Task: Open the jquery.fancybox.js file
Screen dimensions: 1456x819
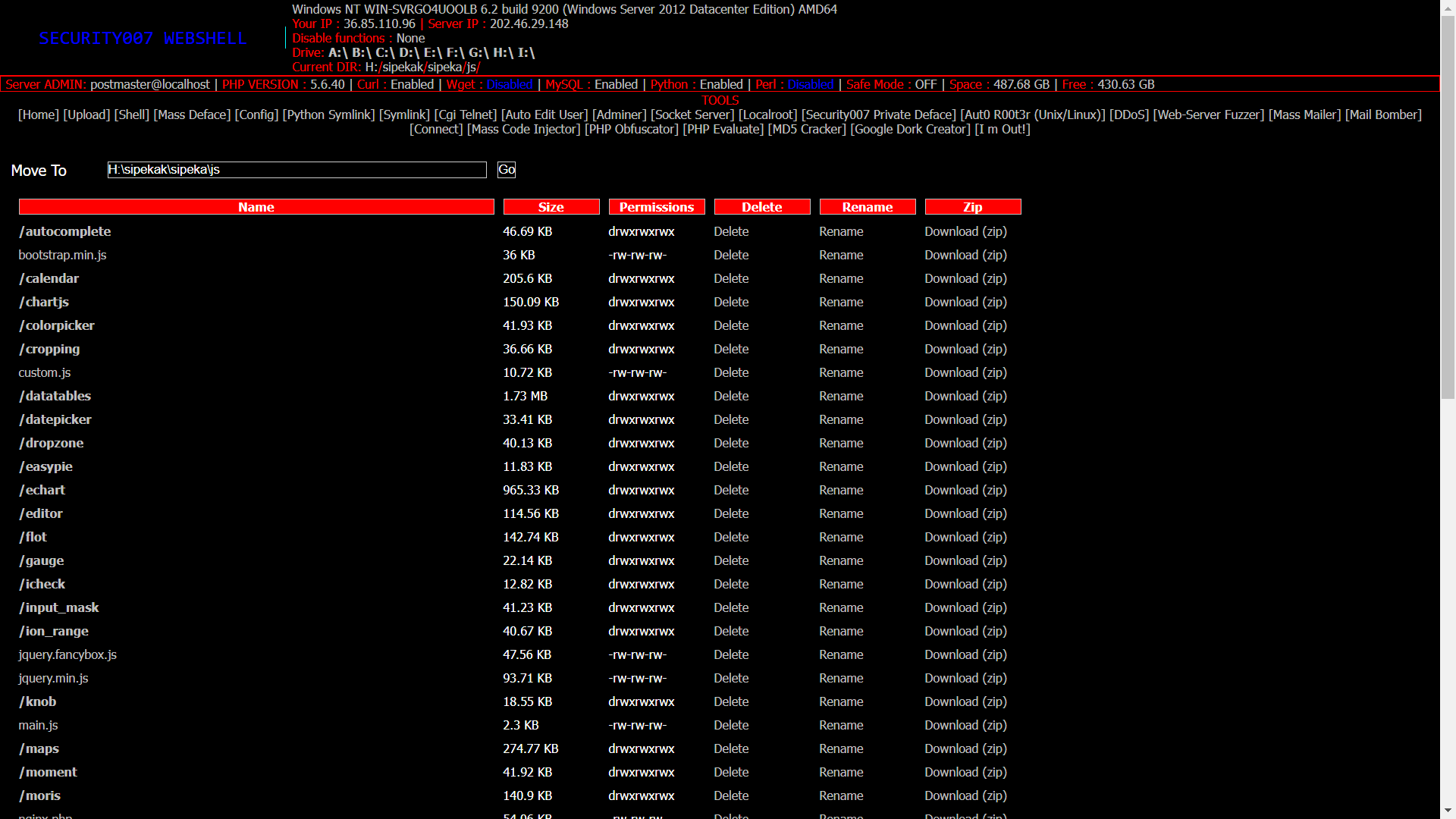Action: pos(67,654)
